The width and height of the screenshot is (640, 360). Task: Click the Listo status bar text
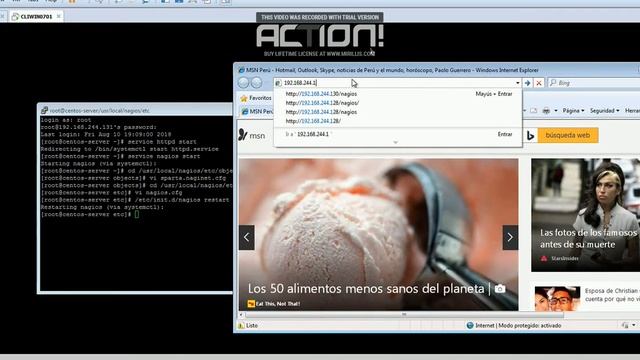(251, 325)
